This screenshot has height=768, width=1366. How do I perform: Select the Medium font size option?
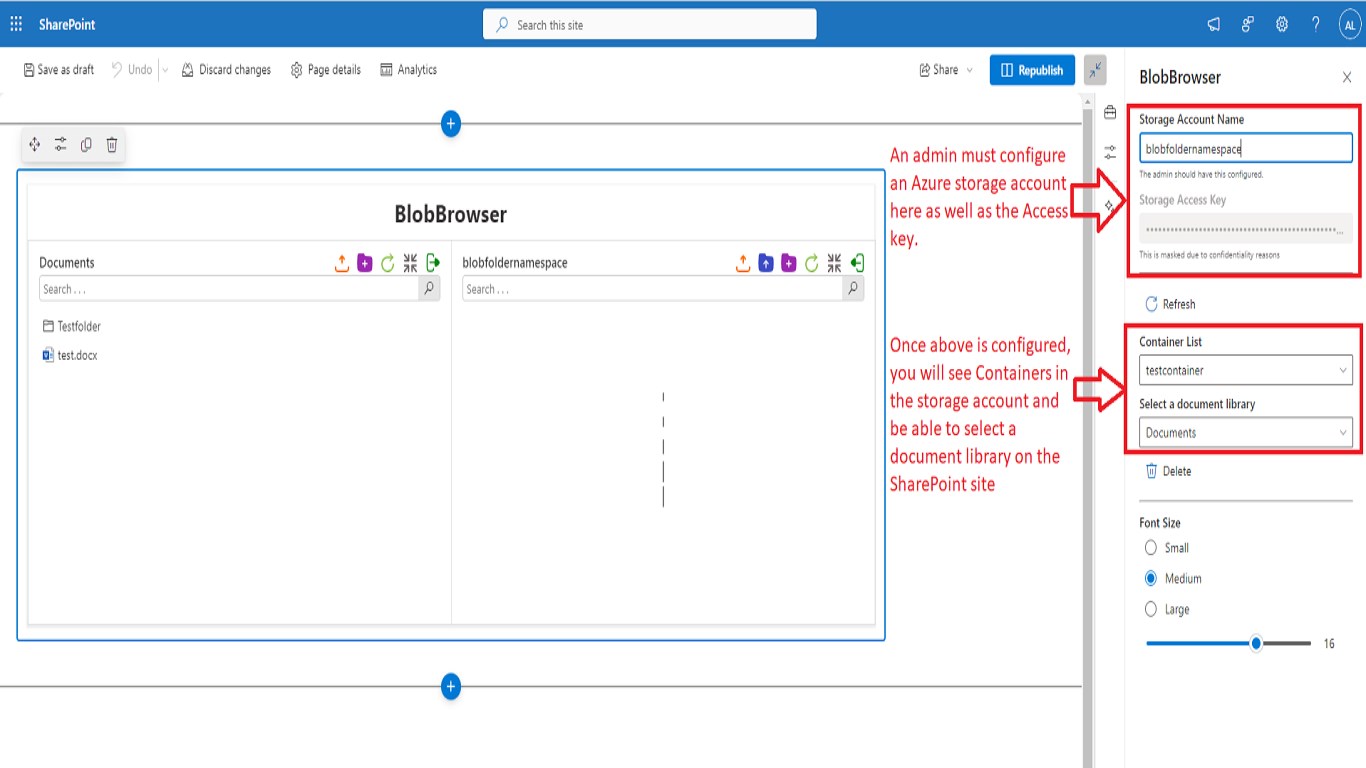tap(1151, 579)
